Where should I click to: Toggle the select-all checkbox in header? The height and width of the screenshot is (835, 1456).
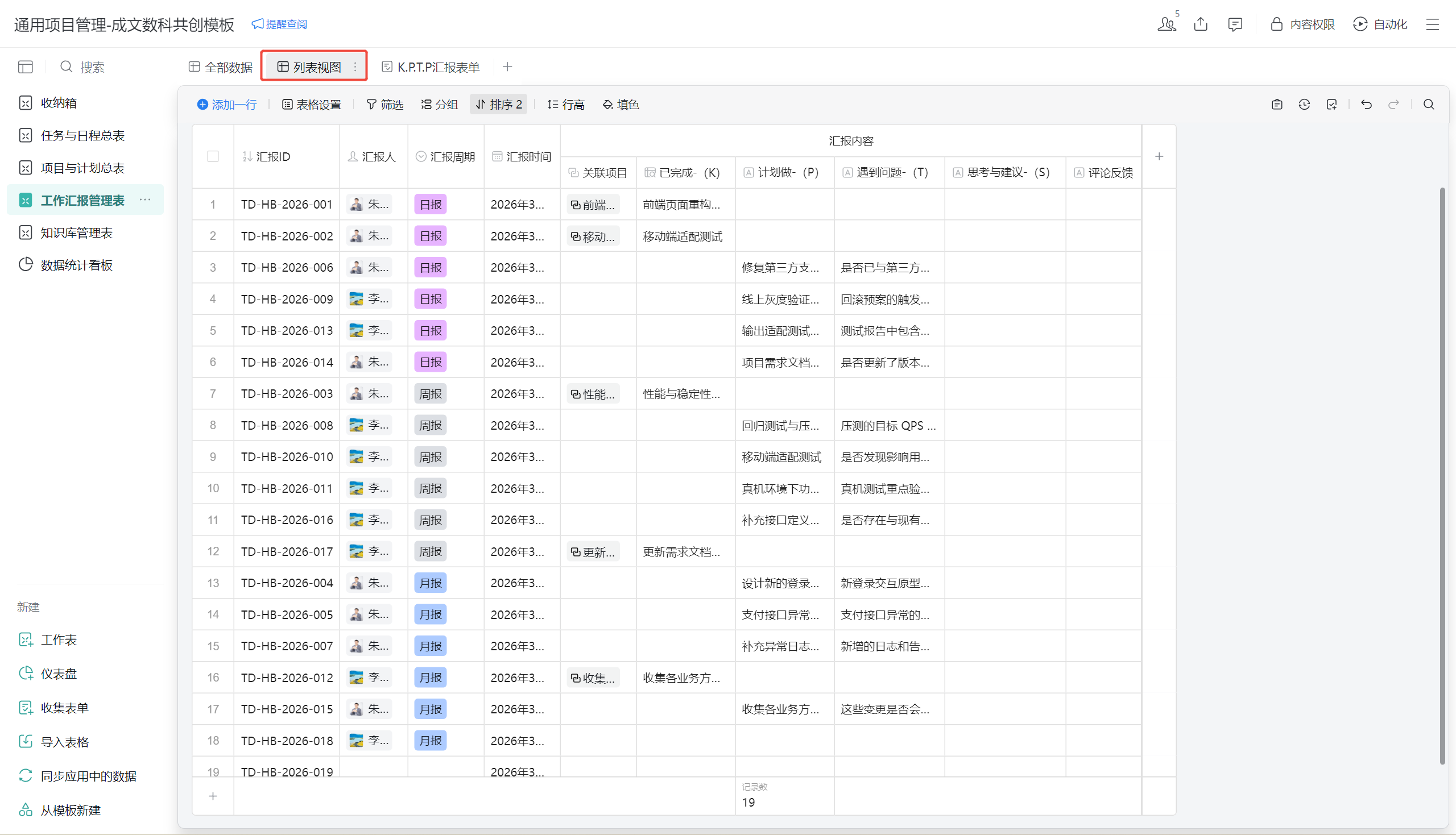[x=213, y=156]
